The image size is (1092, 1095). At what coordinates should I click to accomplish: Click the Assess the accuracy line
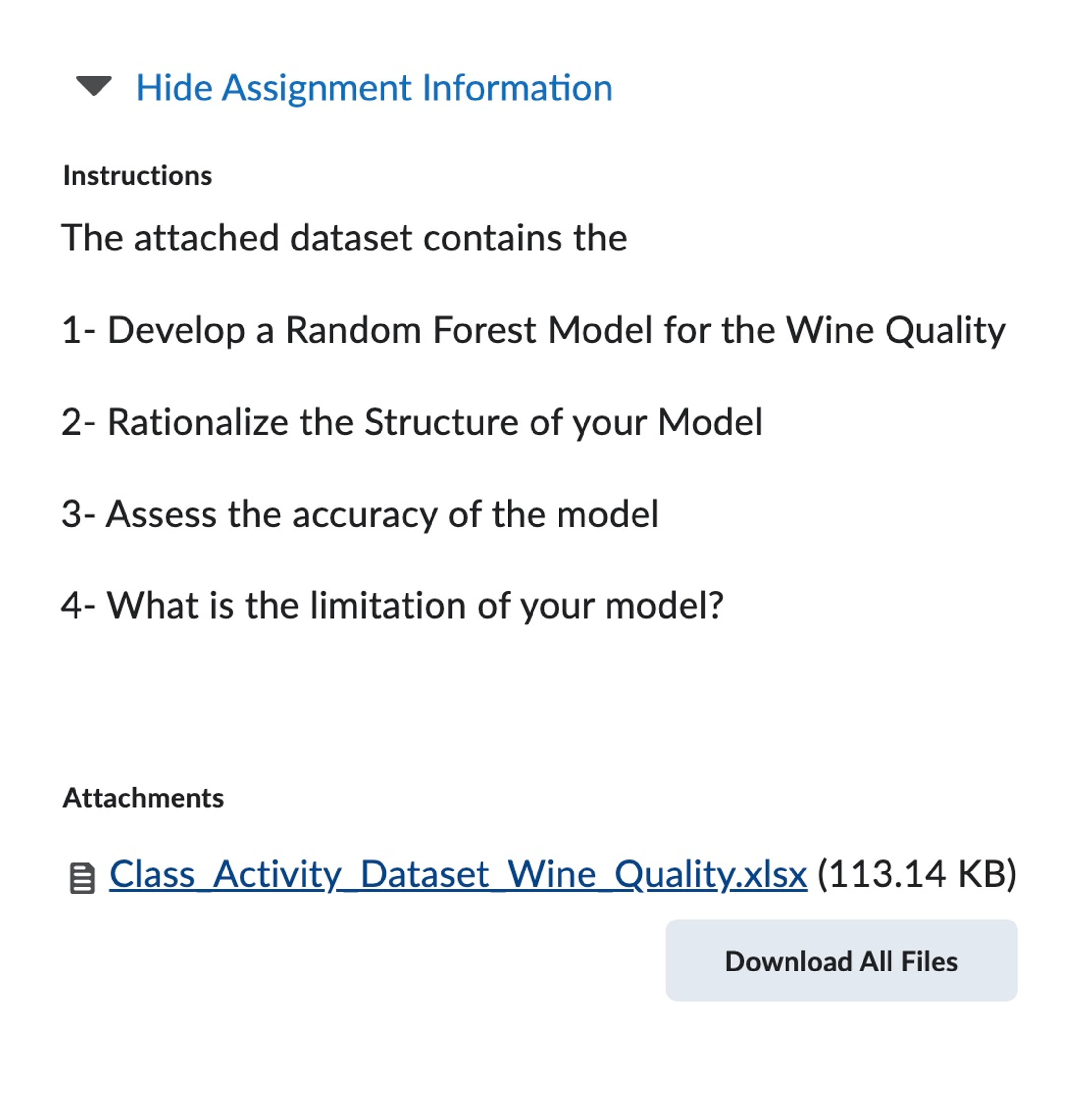[359, 514]
